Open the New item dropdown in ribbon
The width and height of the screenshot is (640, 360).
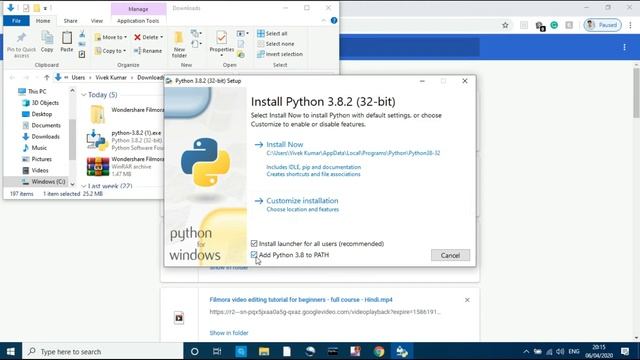(x=196, y=34)
